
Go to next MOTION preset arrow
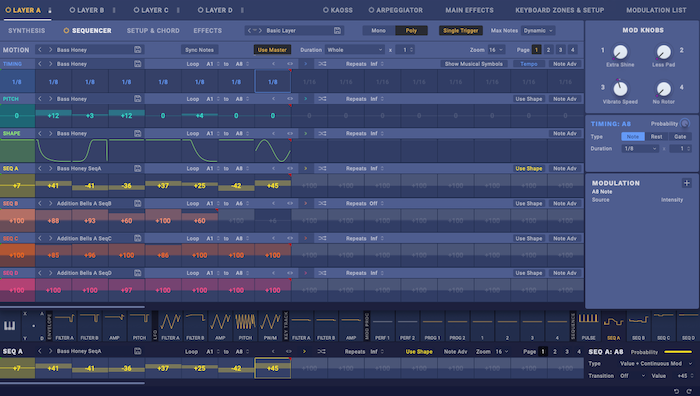click(50, 50)
